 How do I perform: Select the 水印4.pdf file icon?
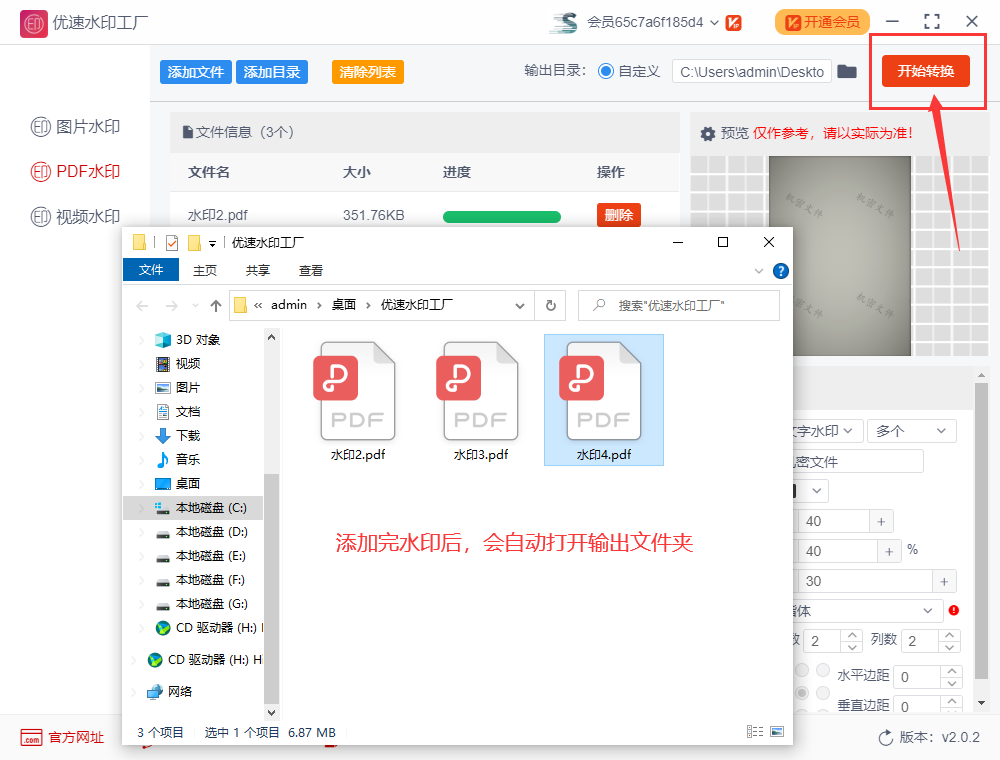tap(603, 391)
